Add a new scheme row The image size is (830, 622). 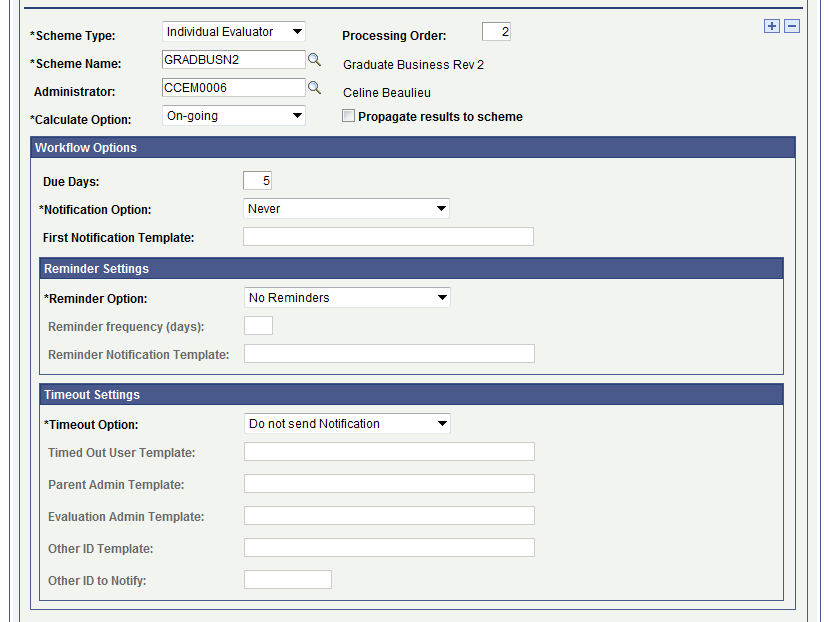tap(771, 26)
